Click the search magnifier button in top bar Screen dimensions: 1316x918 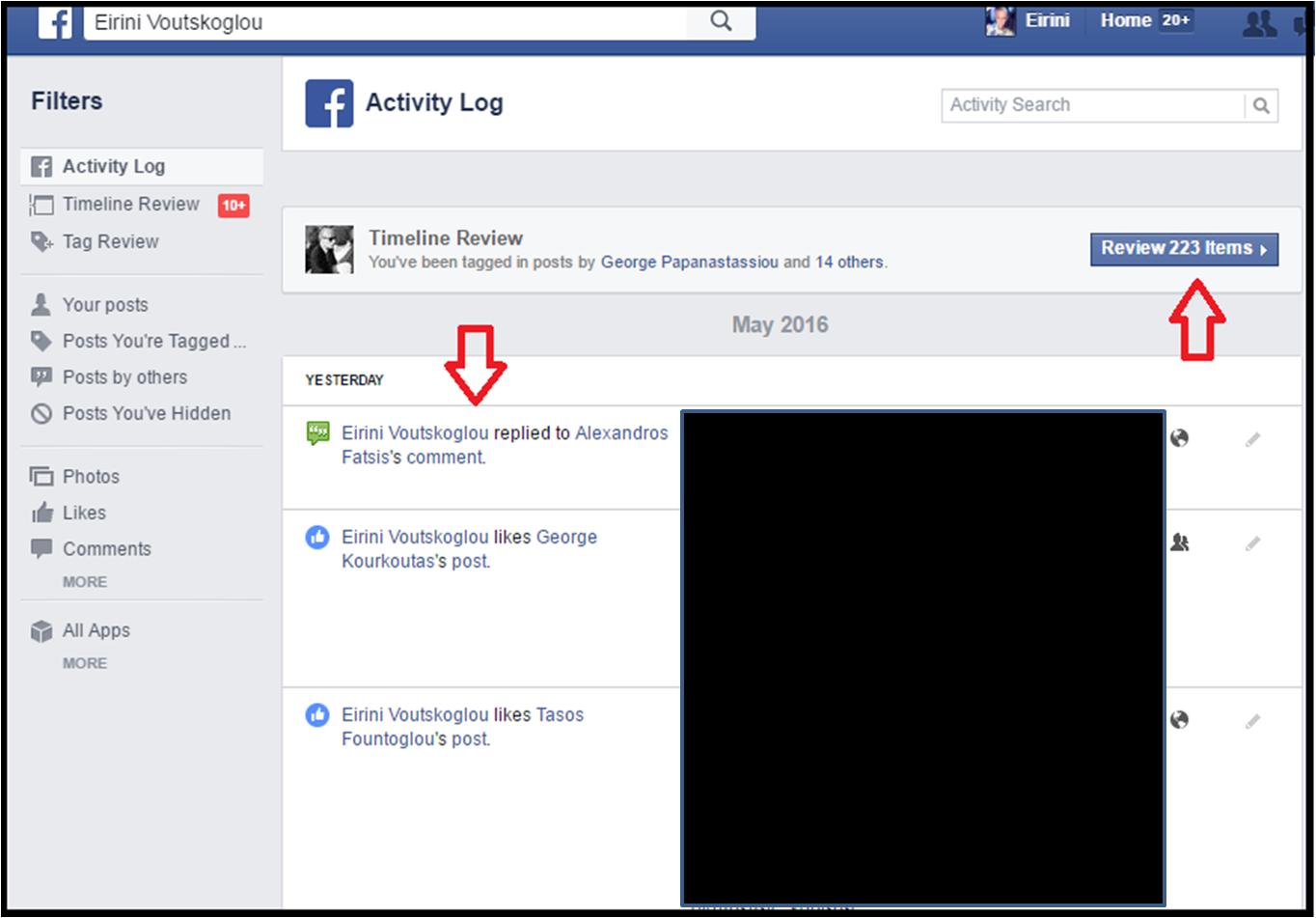[721, 20]
